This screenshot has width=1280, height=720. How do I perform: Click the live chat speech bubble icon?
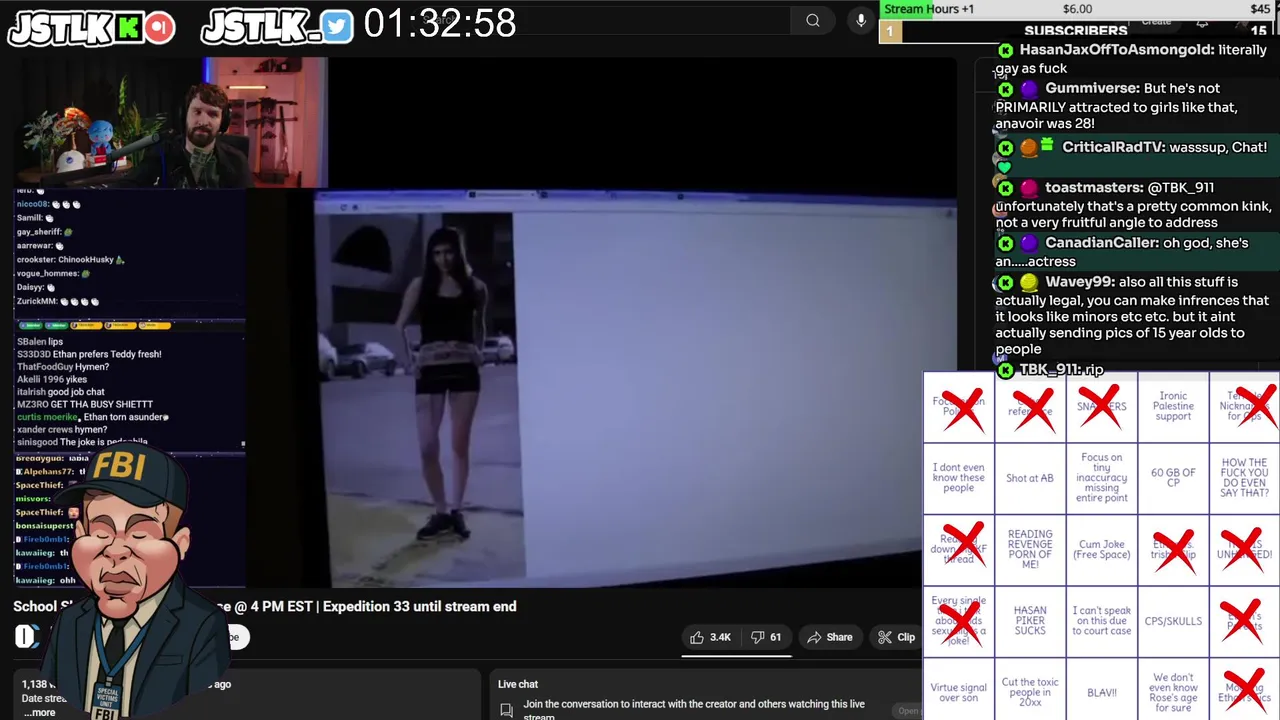506,709
